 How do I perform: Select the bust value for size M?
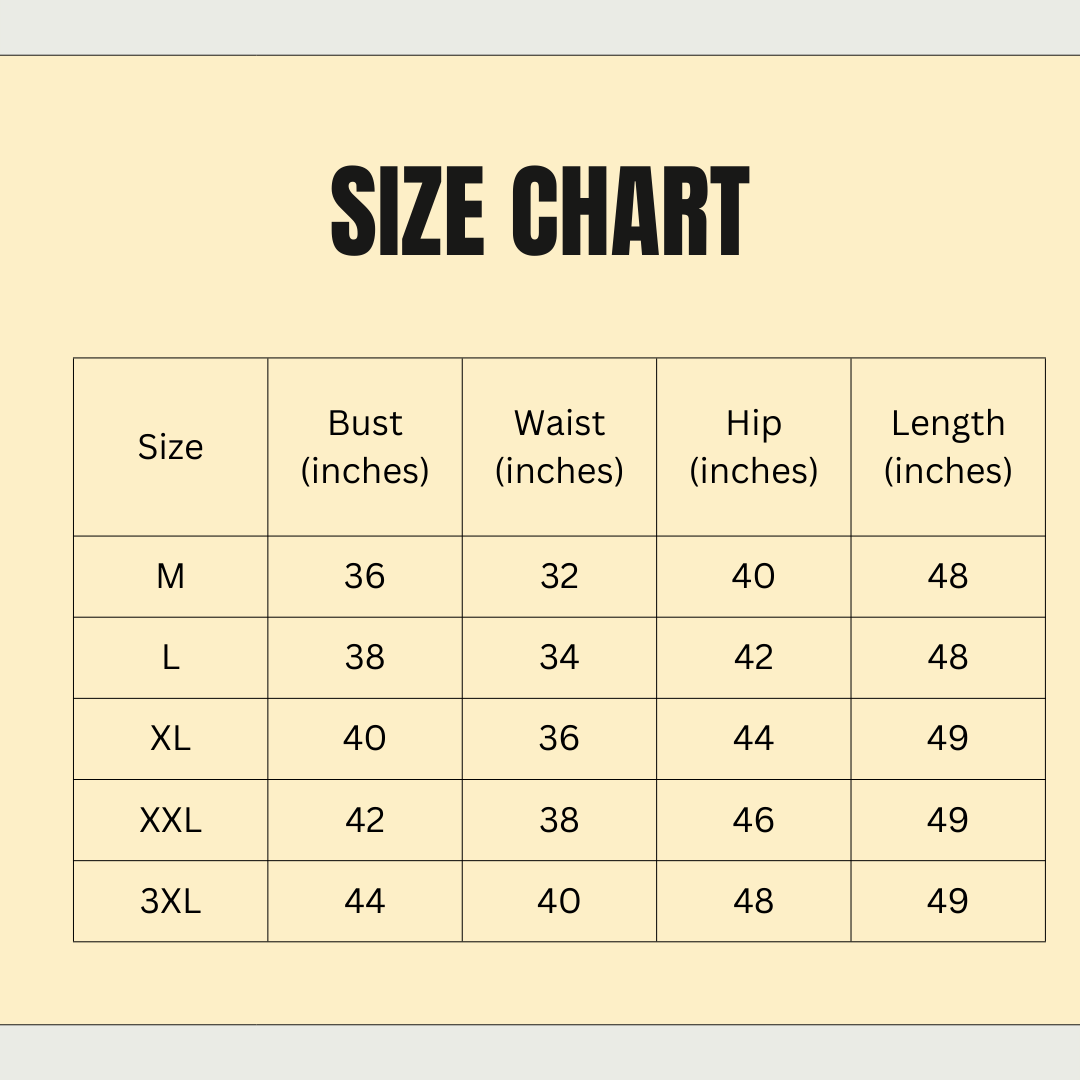[x=365, y=577]
